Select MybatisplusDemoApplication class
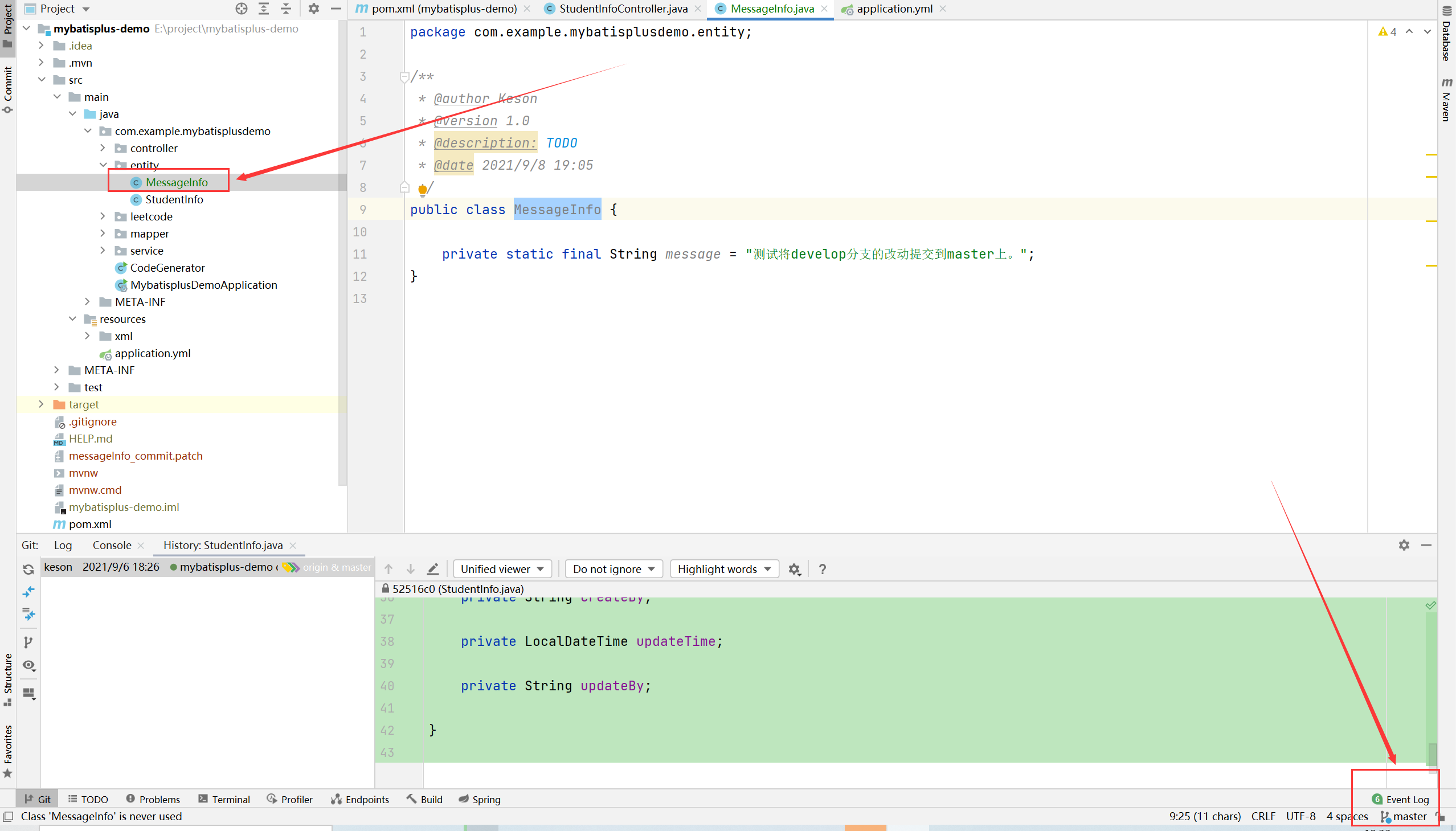This screenshot has height=831, width=1456. click(x=203, y=285)
